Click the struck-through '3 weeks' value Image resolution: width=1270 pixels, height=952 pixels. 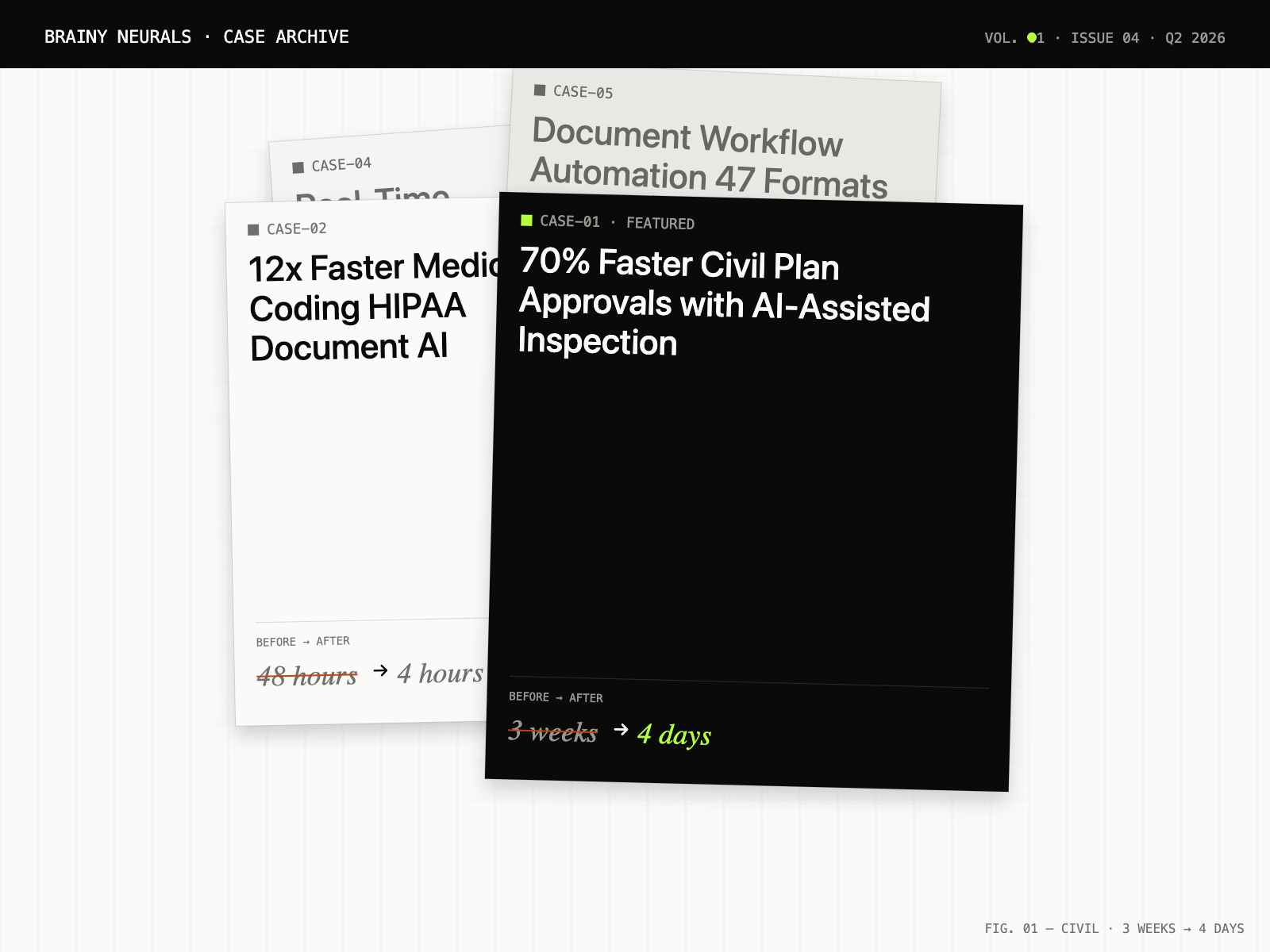[552, 731]
